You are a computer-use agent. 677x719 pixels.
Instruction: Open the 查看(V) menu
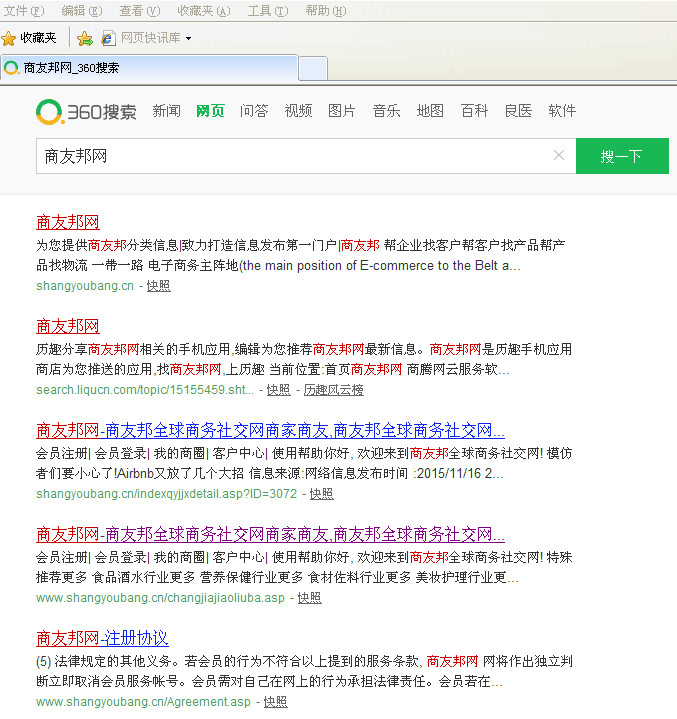[x=140, y=11]
